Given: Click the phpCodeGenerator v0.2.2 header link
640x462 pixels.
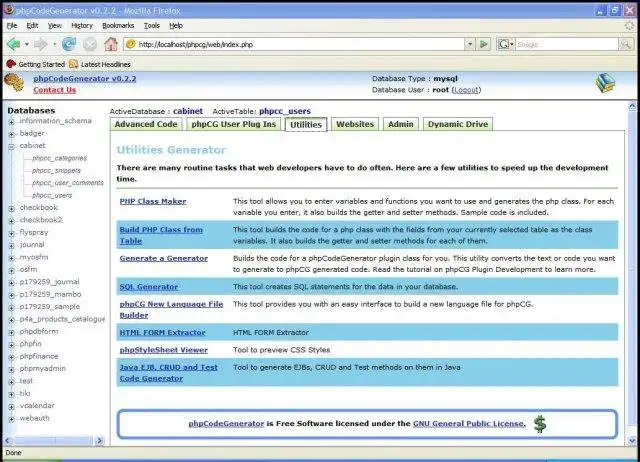Looking at the screenshot, I should 85,78.
